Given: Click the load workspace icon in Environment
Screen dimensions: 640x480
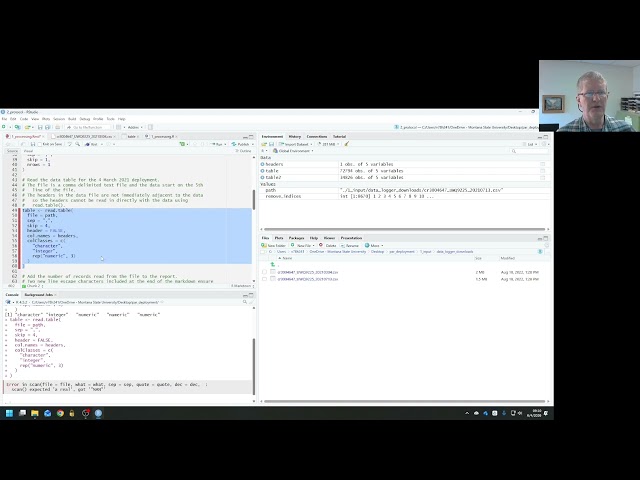Looking at the screenshot, I should point(264,144).
